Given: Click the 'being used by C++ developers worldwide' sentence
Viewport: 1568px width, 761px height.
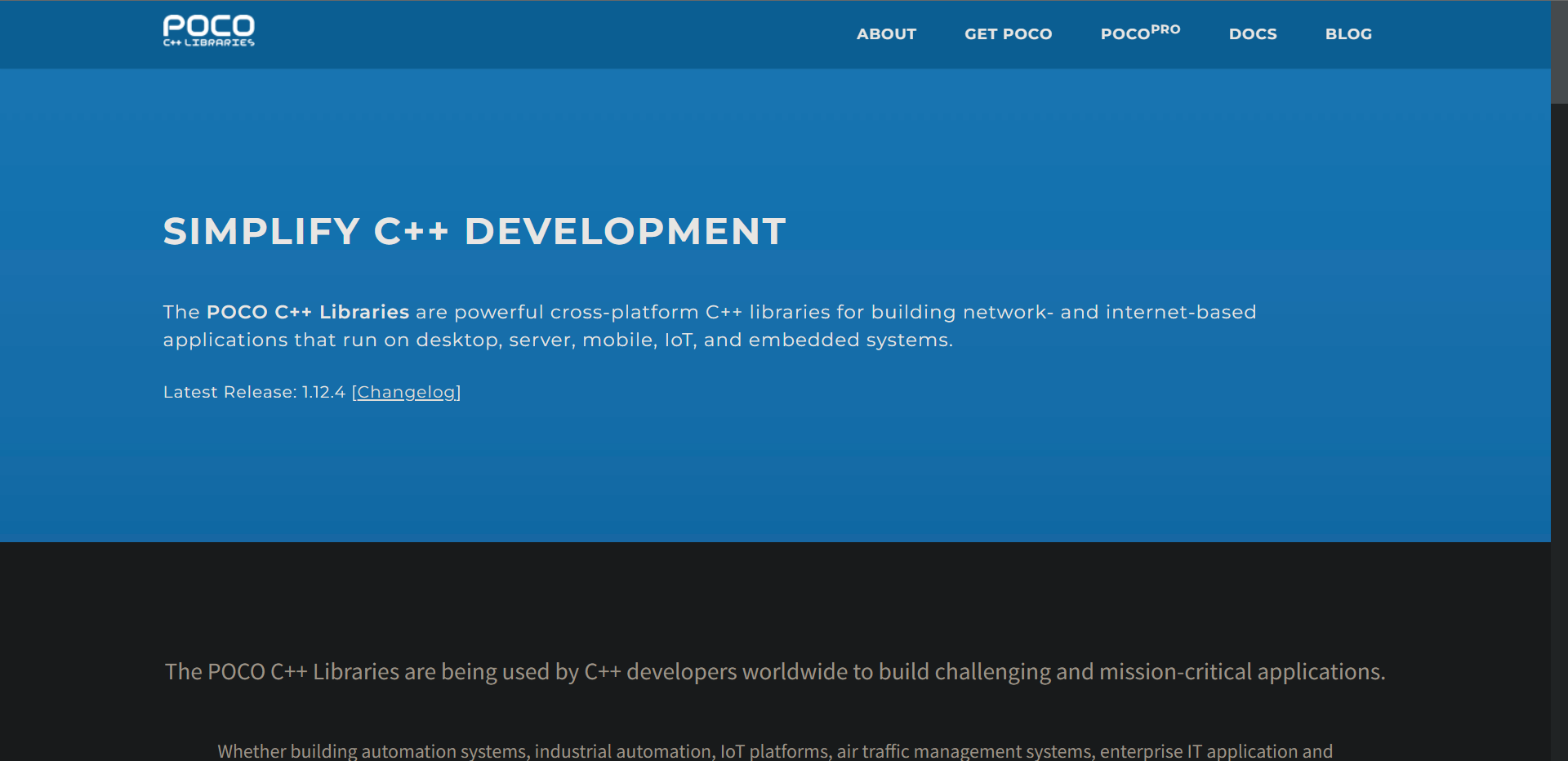Looking at the screenshot, I should (x=775, y=671).
